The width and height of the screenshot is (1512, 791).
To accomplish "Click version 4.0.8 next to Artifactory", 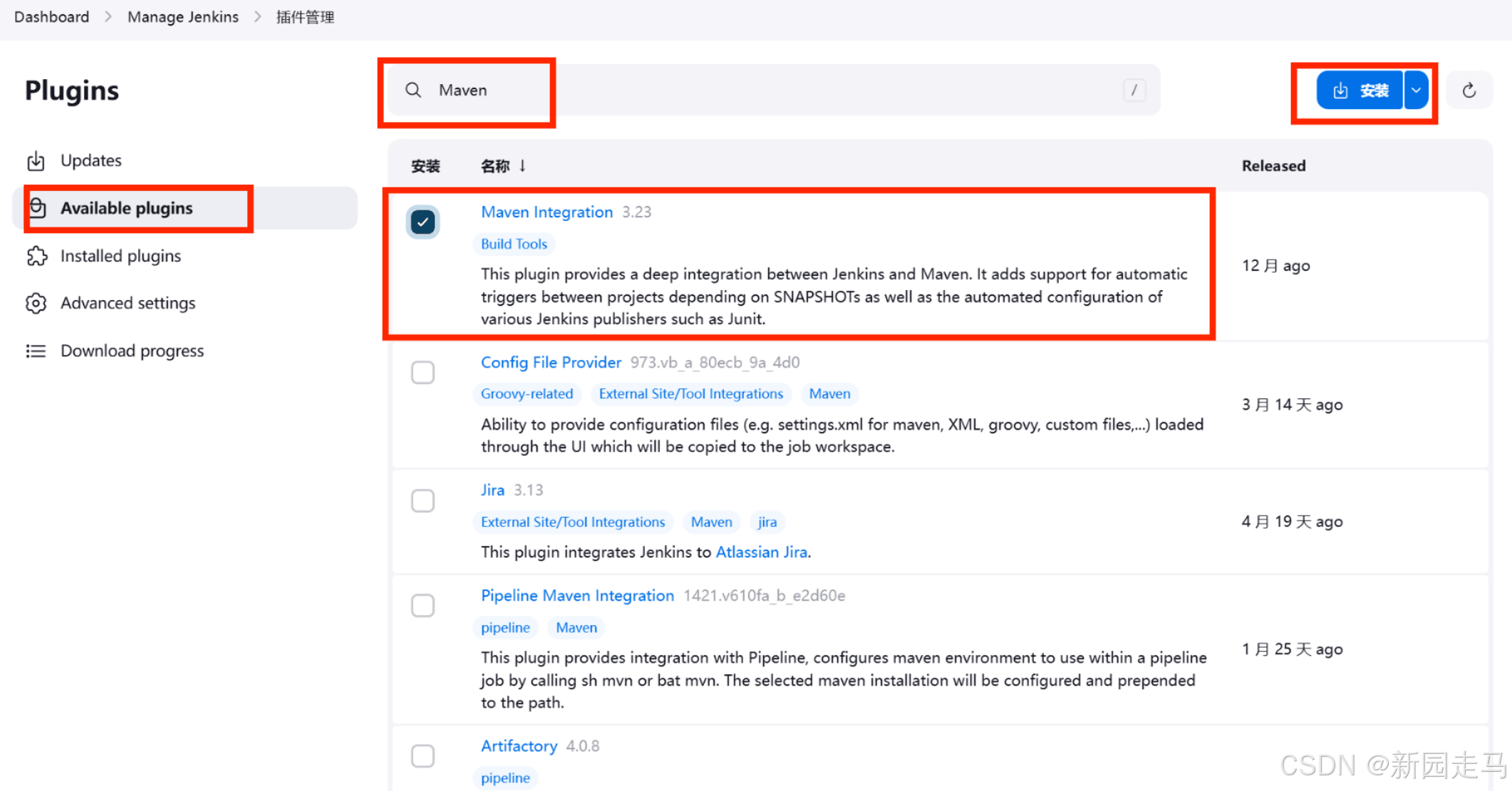I will pyautogui.click(x=583, y=746).
